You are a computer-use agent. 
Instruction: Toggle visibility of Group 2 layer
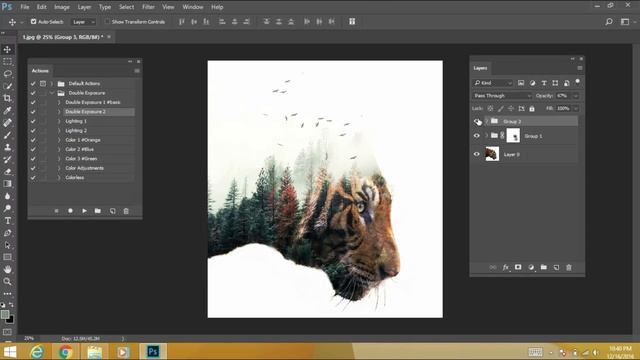point(477,121)
